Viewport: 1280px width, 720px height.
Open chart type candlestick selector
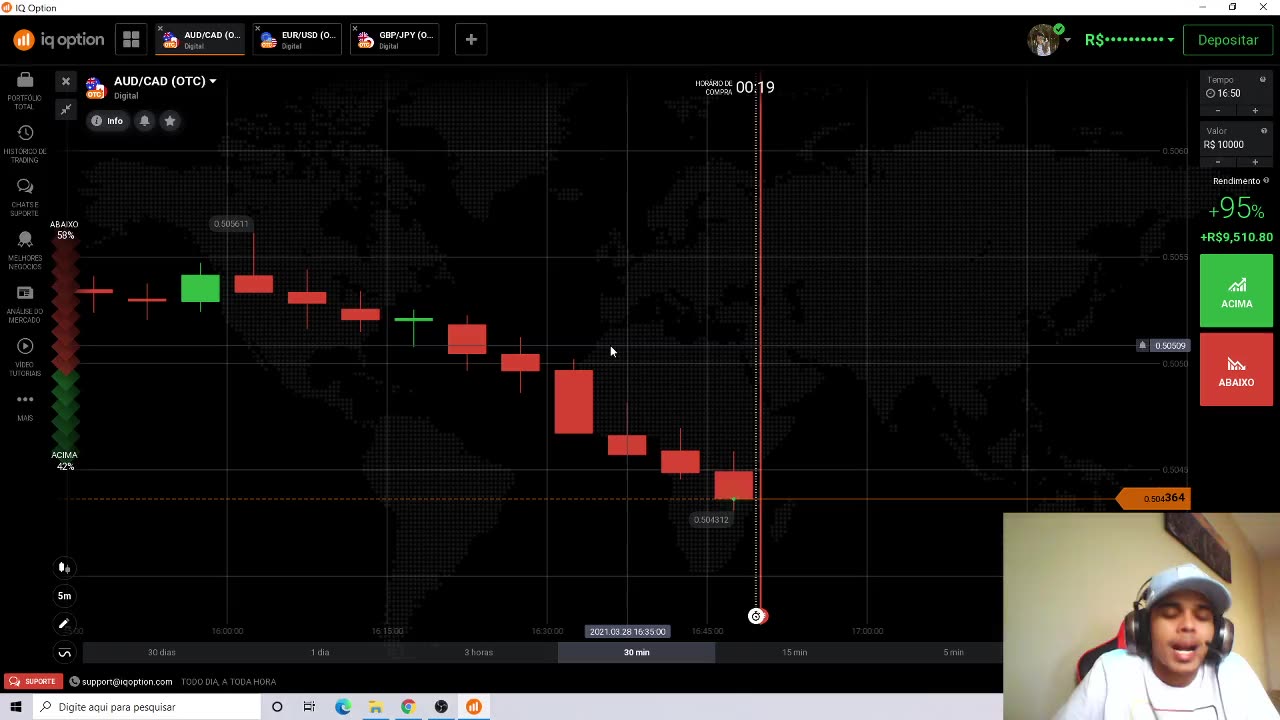(64, 568)
